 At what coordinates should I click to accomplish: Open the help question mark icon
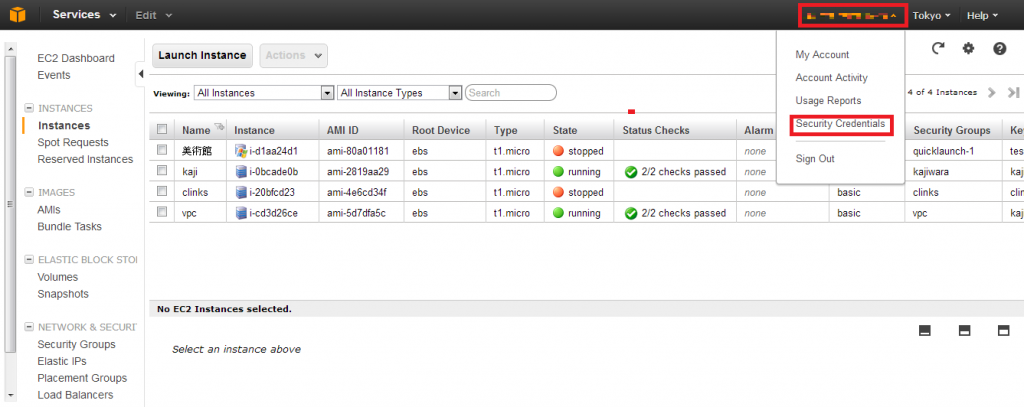(x=1000, y=48)
